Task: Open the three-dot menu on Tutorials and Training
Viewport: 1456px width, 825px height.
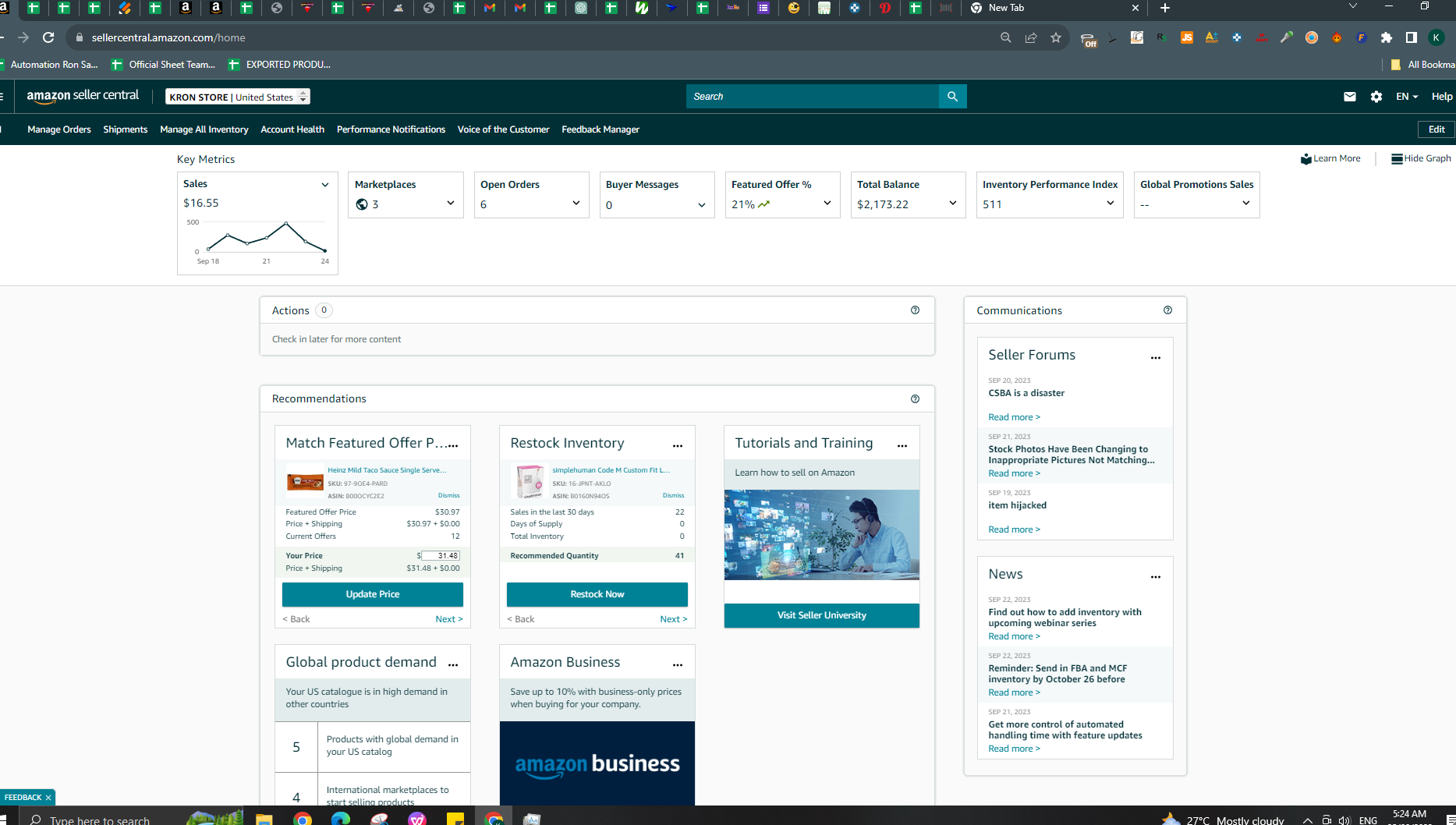Action: 902,446
